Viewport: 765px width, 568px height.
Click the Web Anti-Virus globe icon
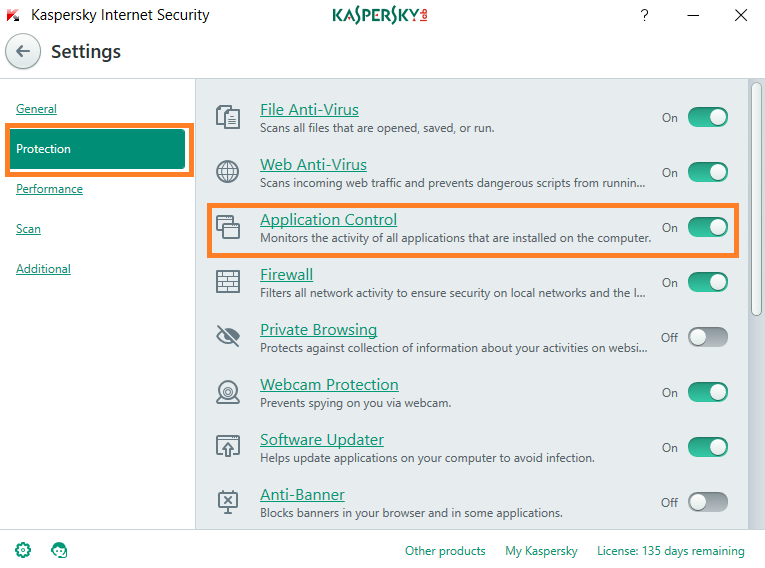(x=228, y=172)
